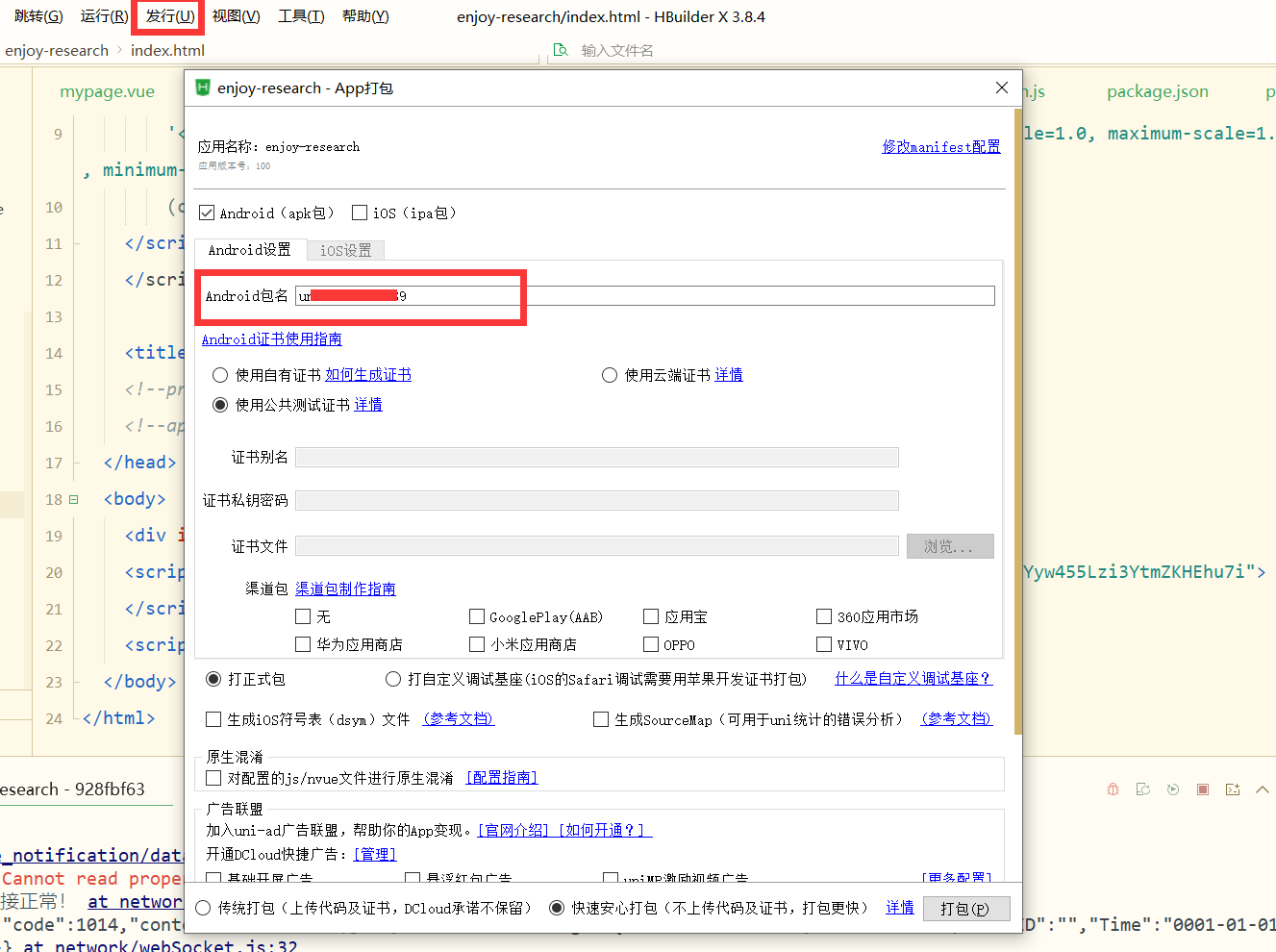
Task: Open the 什么是自定义调试基座 link
Action: 913,679
